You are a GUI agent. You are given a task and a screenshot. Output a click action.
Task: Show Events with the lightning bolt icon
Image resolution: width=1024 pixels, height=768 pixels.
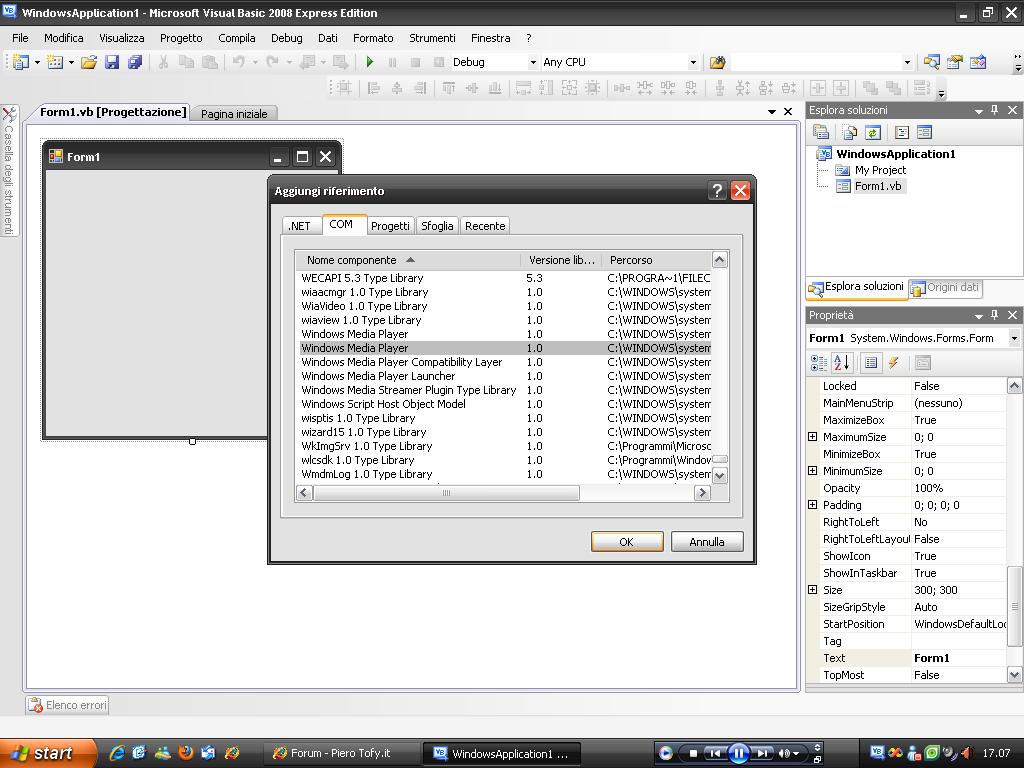coord(893,362)
